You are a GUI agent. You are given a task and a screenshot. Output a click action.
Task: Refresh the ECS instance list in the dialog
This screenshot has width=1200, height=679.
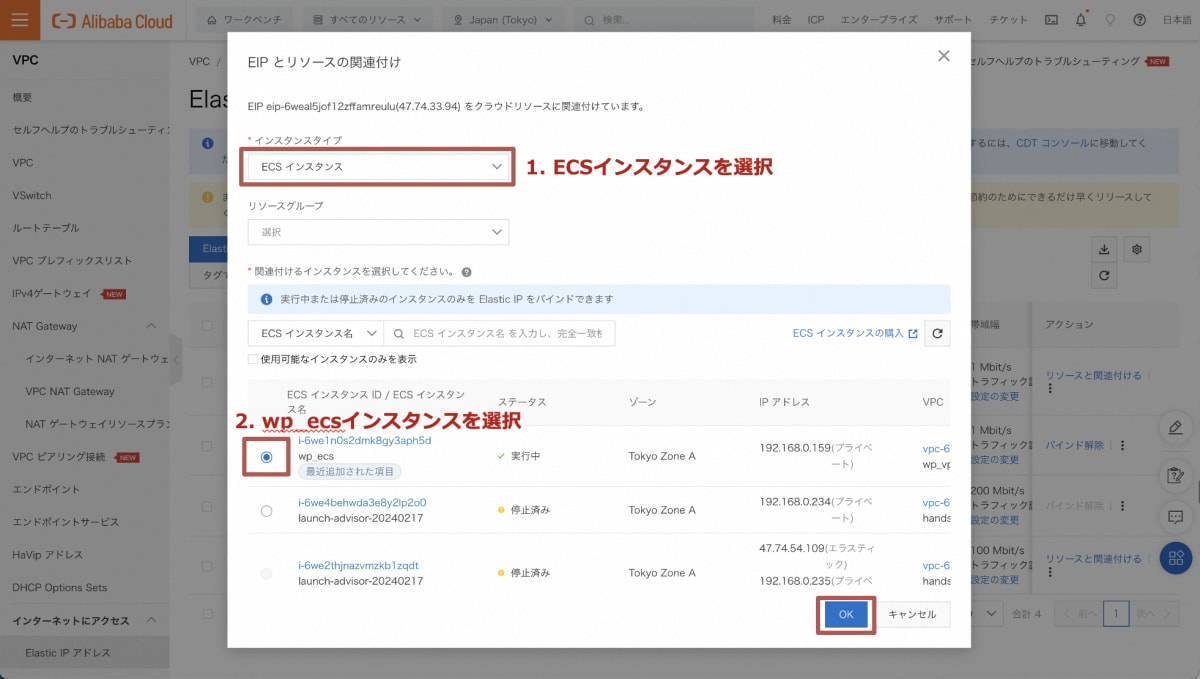[x=936, y=333]
